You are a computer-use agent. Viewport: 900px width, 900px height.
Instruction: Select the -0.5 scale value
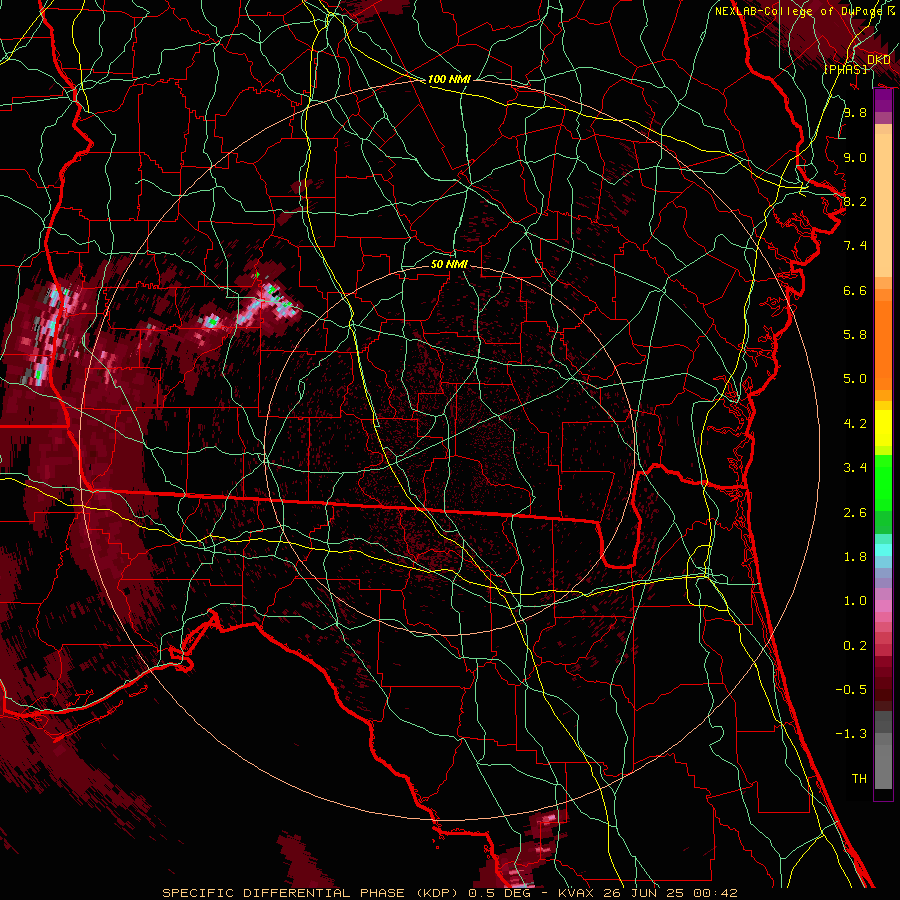851,690
